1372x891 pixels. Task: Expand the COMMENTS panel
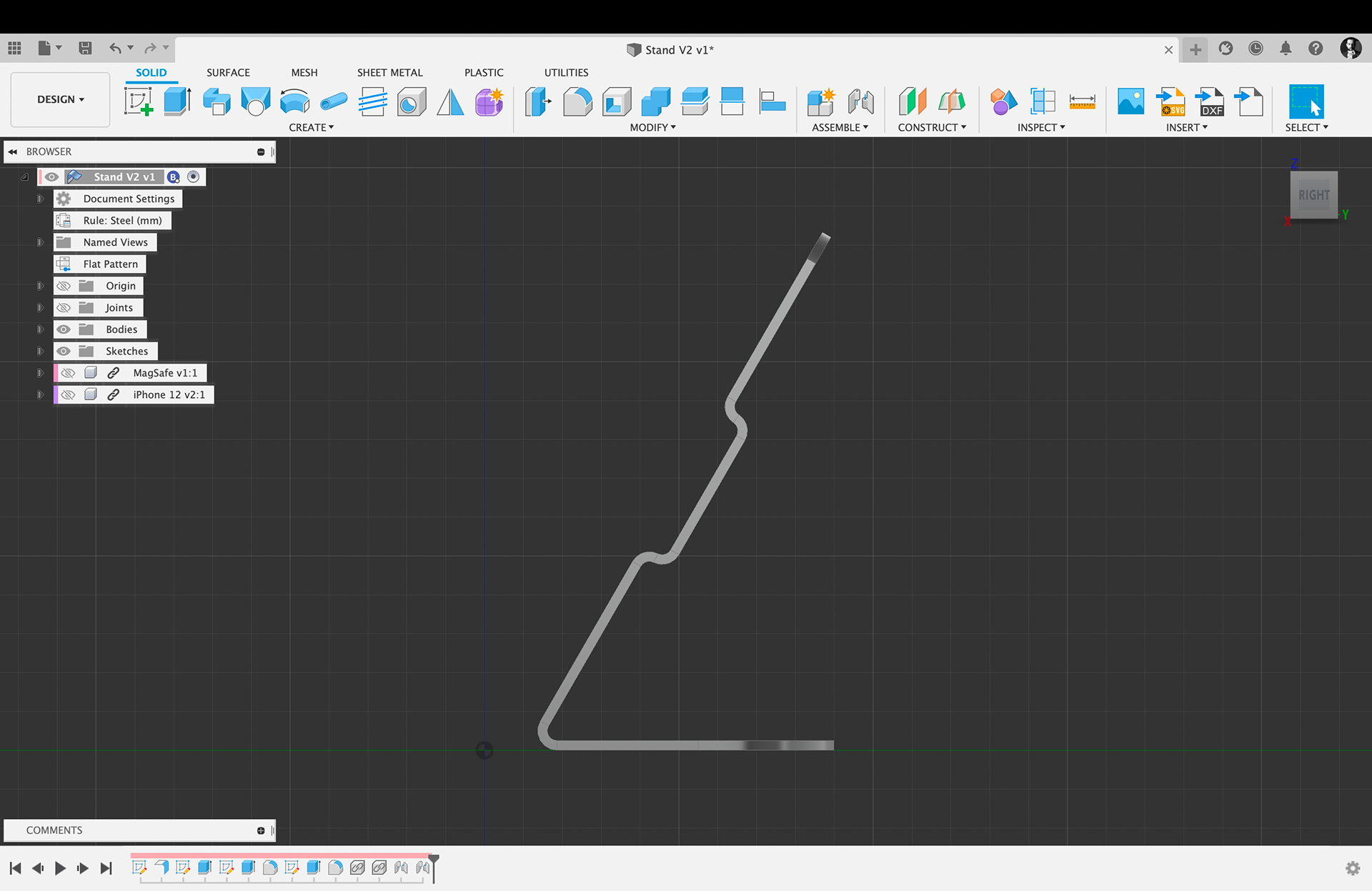pyautogui.click(x=261, y=830)
